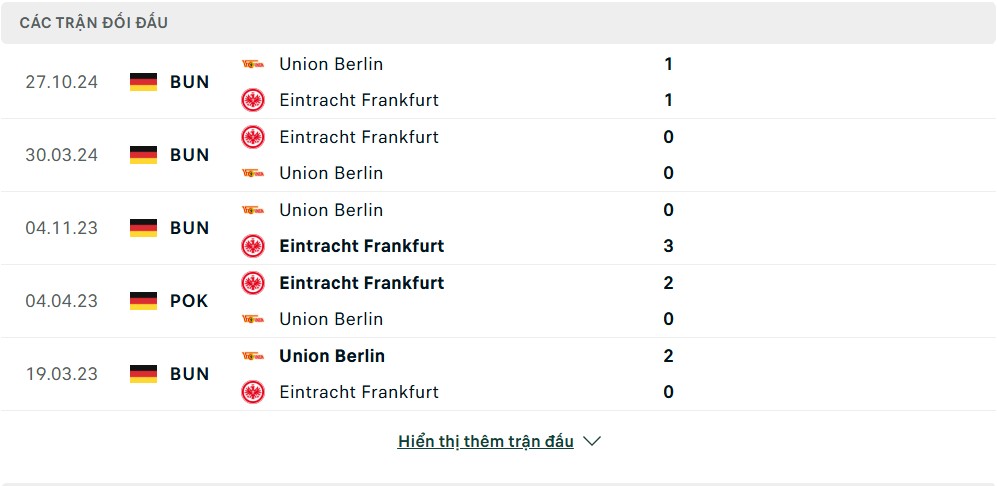Click Union Berlin crest in 27.10.24 match
This screenshot has height=486, width=997.
[253, 64]
